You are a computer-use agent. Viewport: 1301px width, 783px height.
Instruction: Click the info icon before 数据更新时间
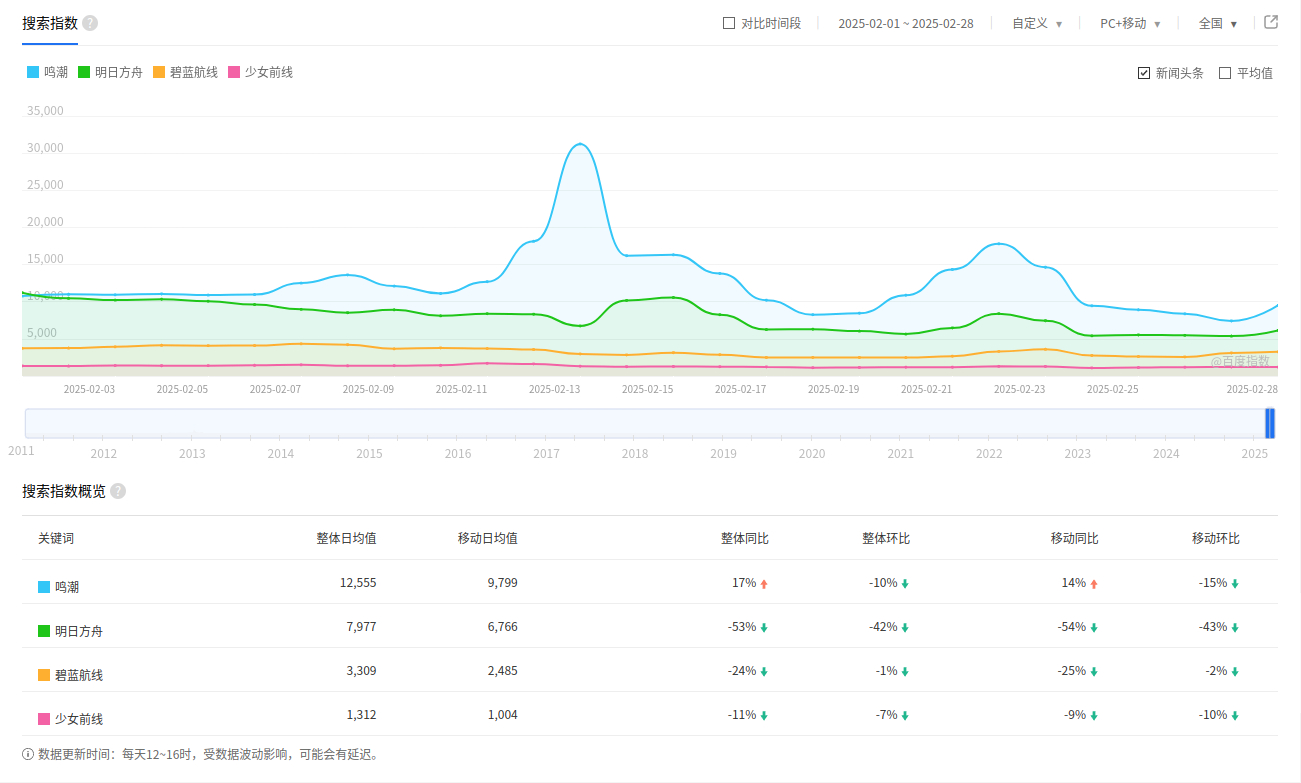[x=28, y=754]
